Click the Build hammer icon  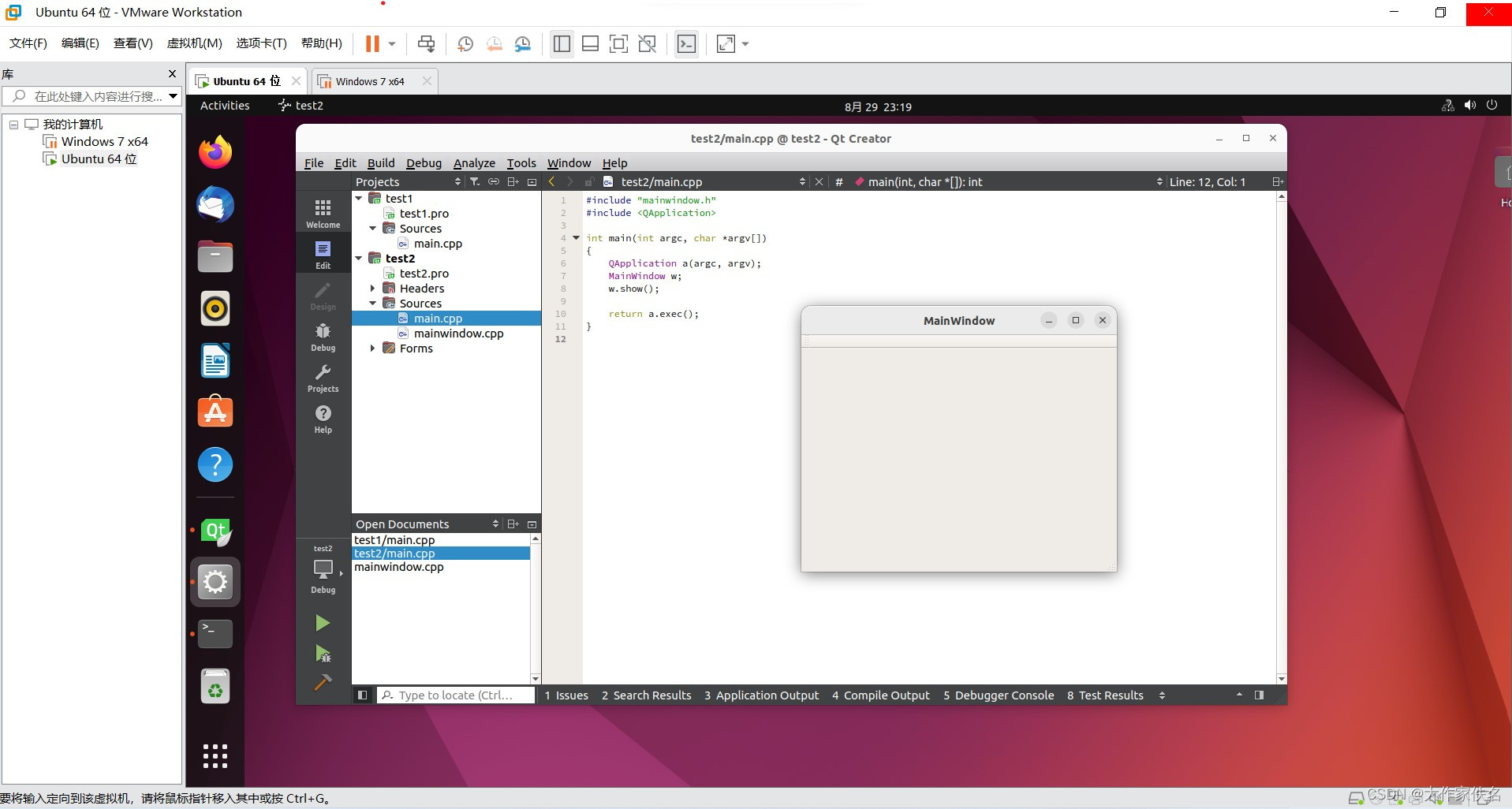[x=323, y=683]
